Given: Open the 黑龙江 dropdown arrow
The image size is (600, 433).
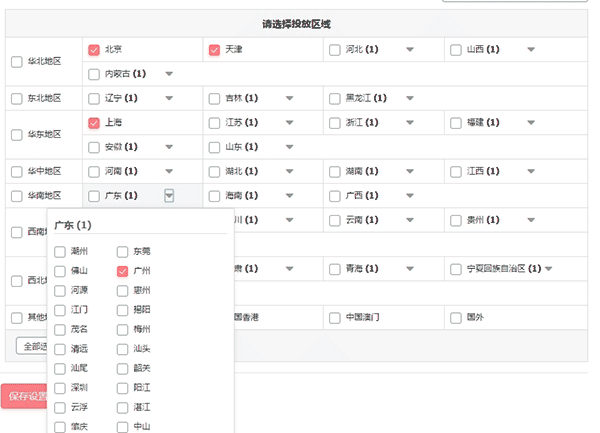Looking at the screenshot, I should [x=409, y=98].
